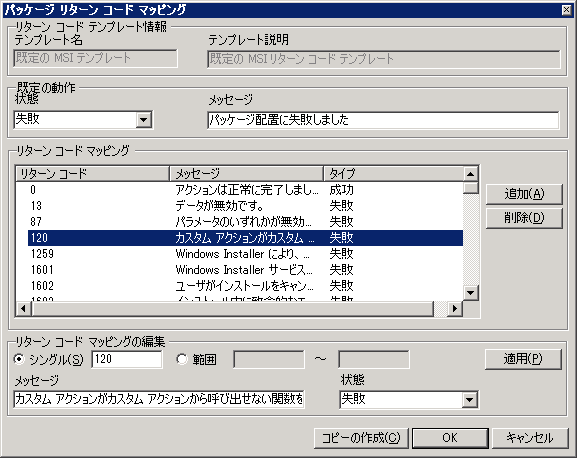This screenshot has height=458, width=577.
Task: Click the single return code input field
Action: tap(127, 359)
